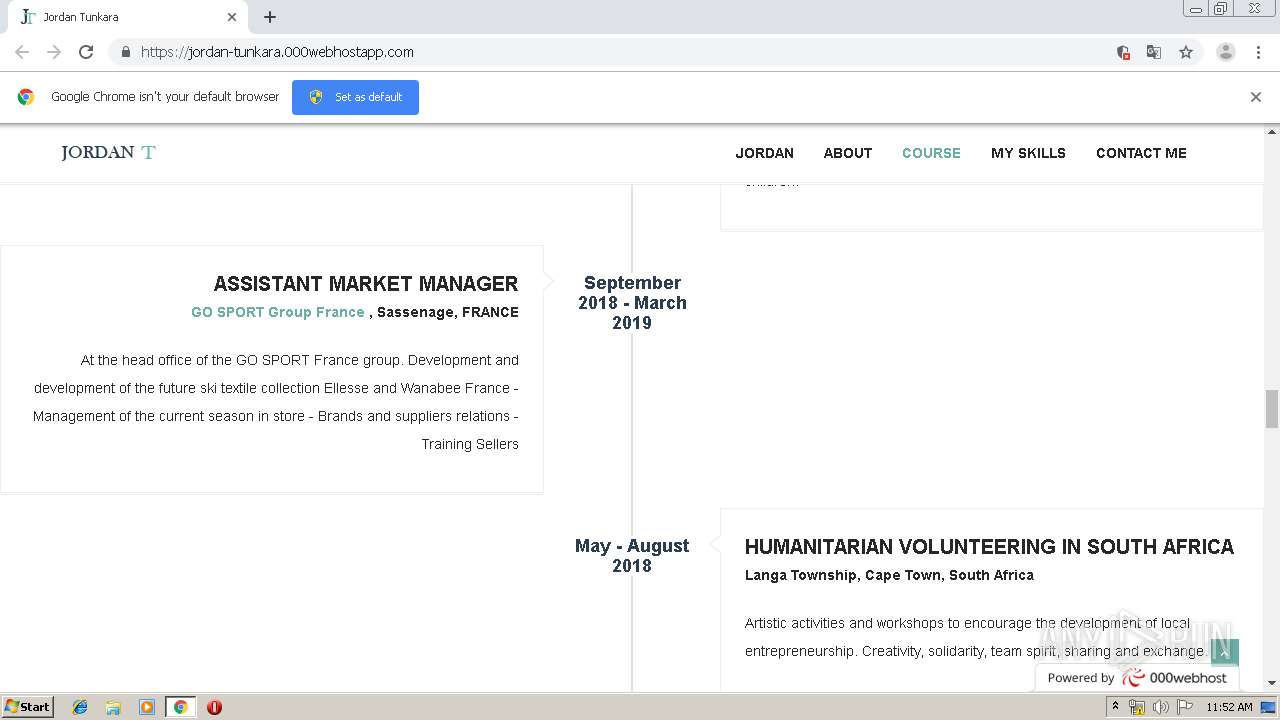The width and height of the screenshot is (1280, 720).
Task: Select the Jordan Tunkara browser tab
Action: pyautogui.click(x=128, y=17)
